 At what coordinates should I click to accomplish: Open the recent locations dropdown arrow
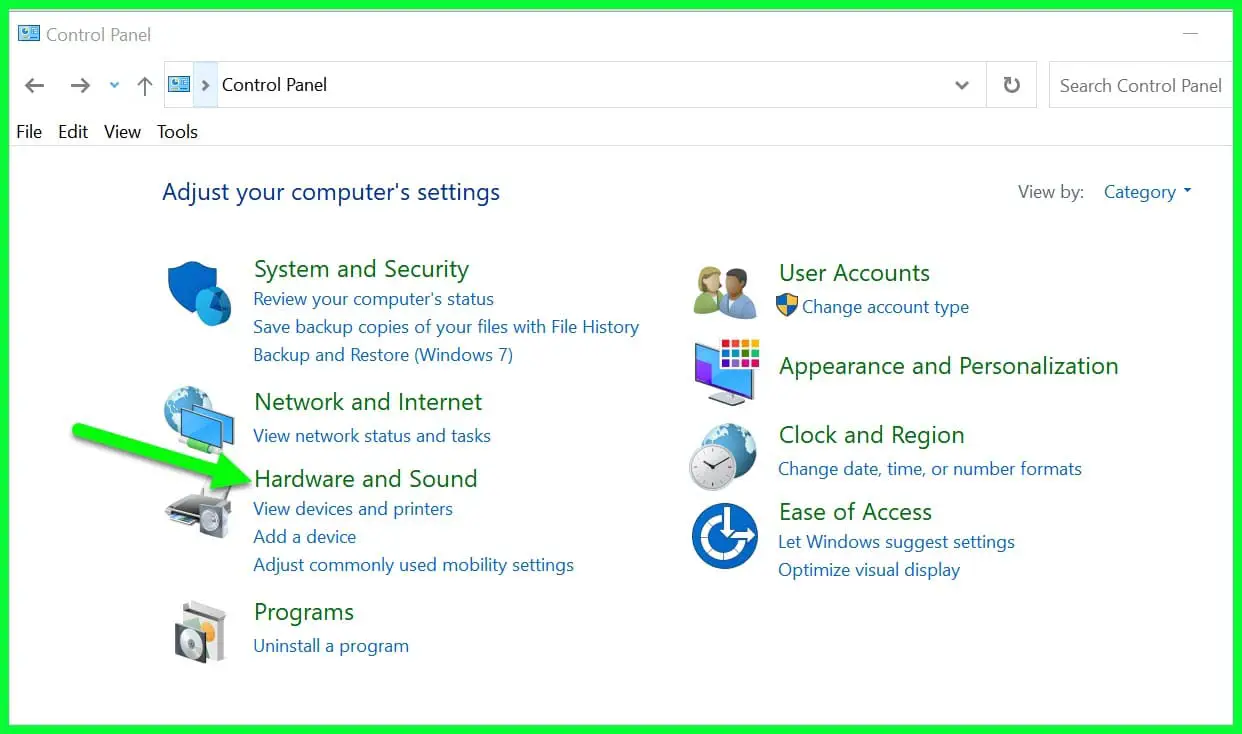pyautogui.click(x=114, y=86)
